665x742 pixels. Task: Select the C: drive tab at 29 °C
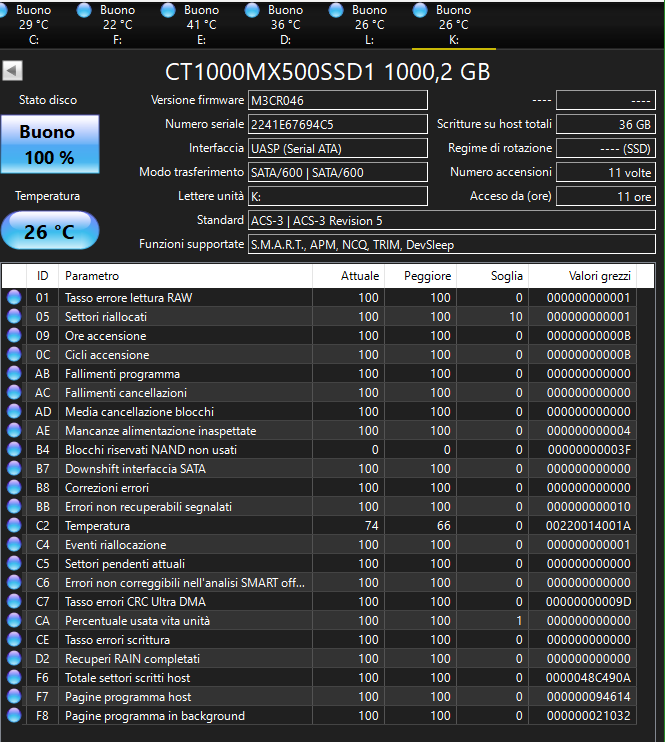[28, 24]
